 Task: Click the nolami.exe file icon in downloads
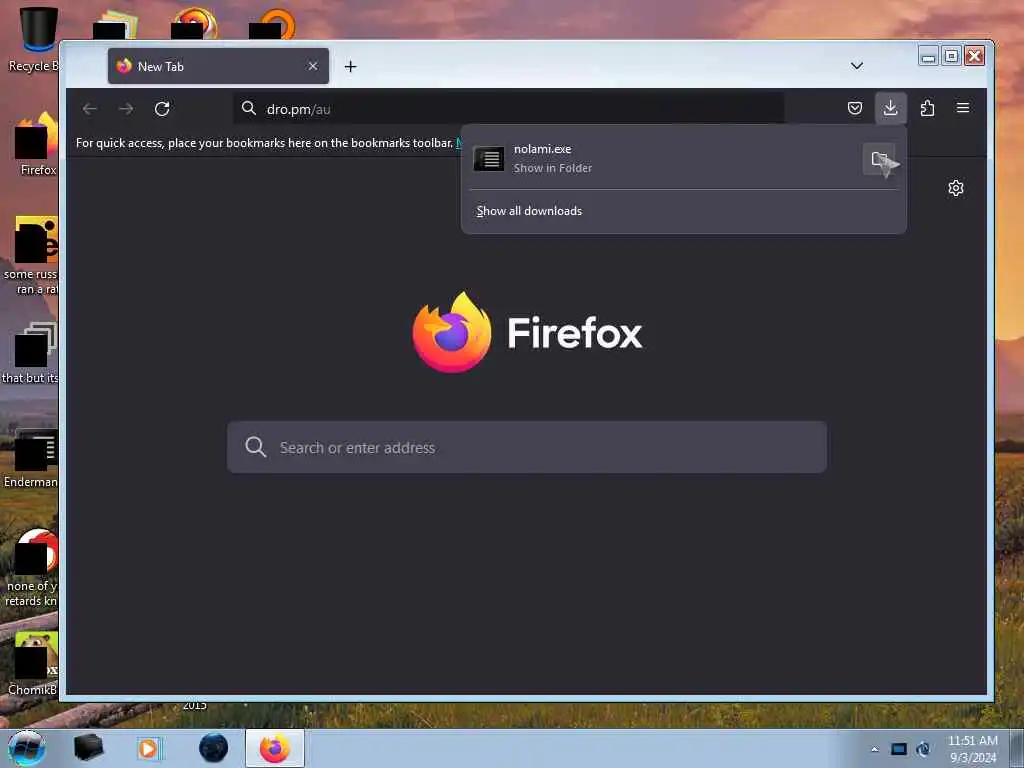(x=488, y=159)
